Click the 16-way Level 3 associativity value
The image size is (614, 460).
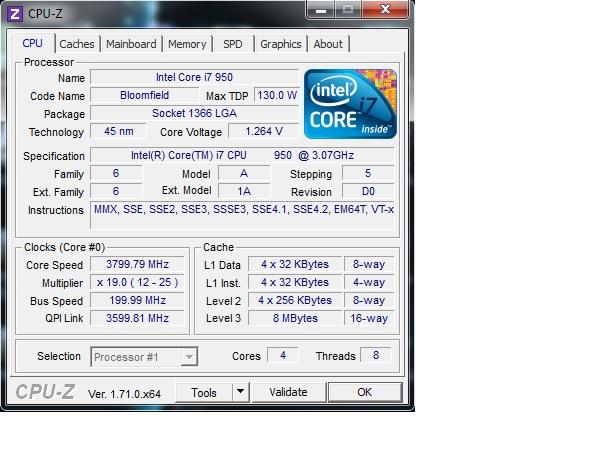click(369, 318)
